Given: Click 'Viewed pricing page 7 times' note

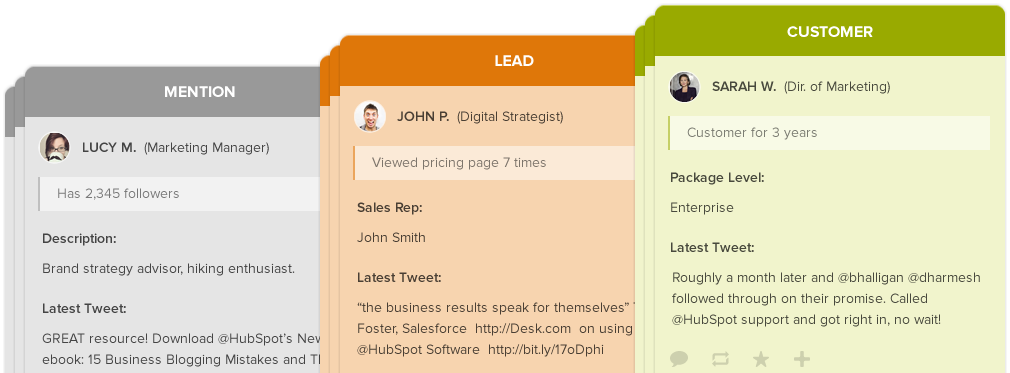Looking at the screenshot, I should coord(495,163).
